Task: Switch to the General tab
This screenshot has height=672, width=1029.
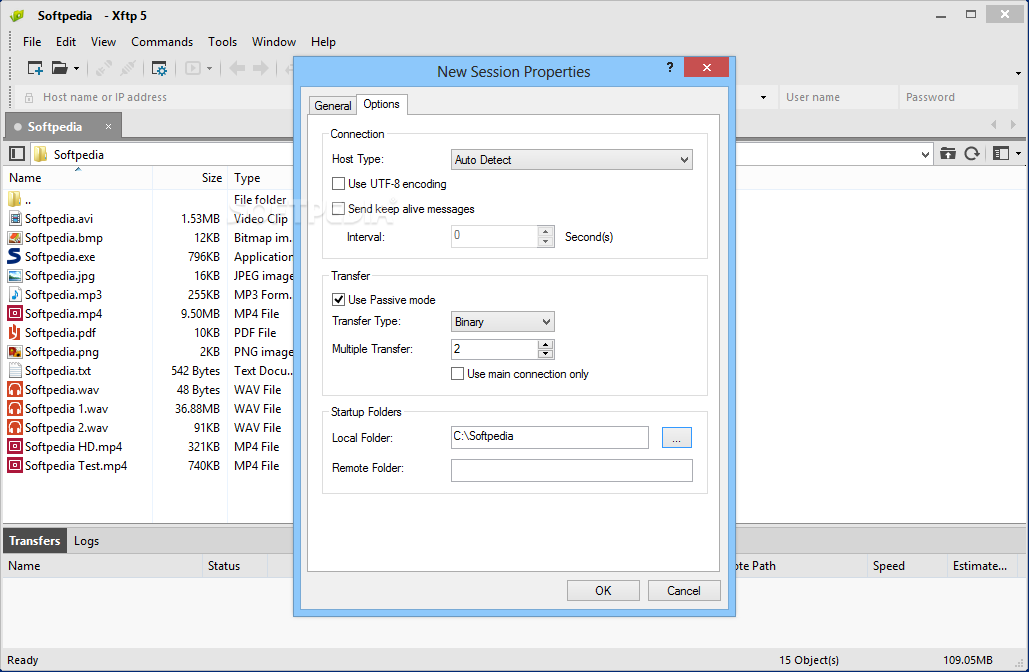Action: click(333, 105)
